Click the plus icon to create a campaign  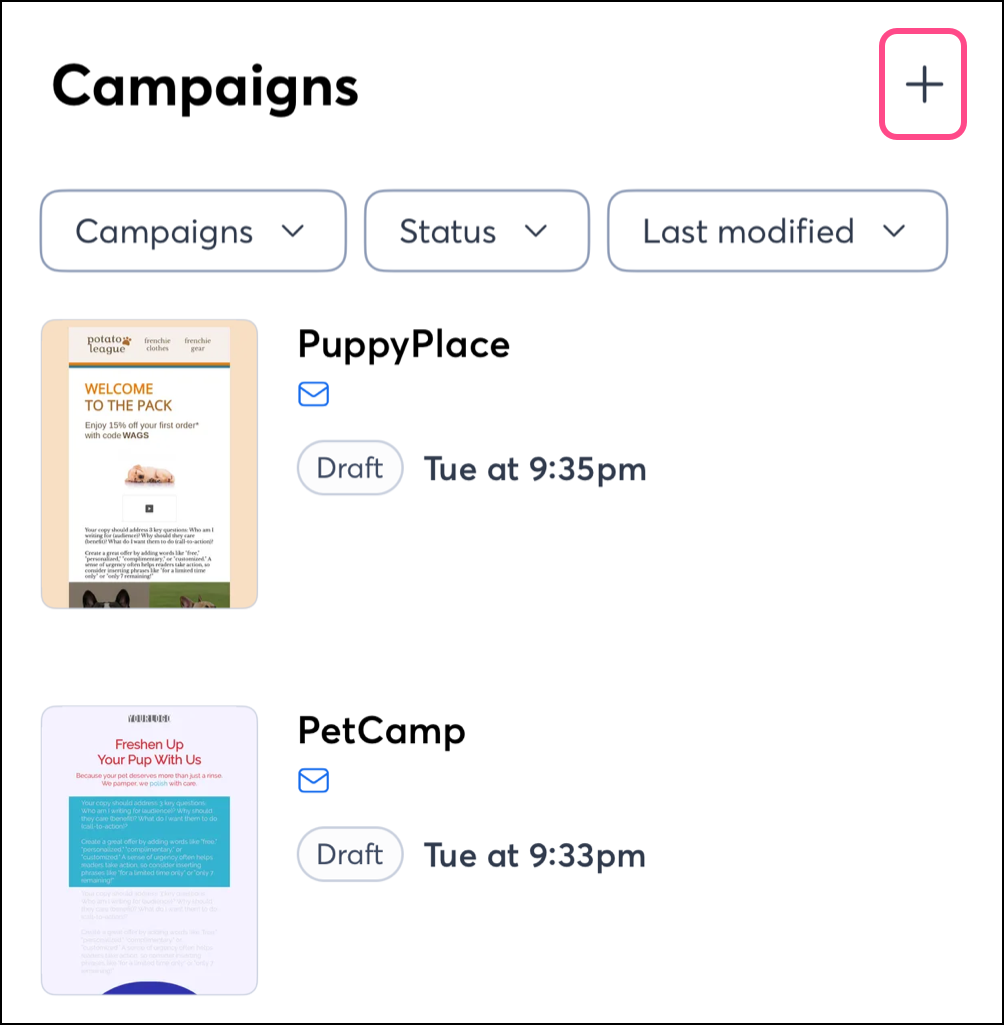pos(923,85)
